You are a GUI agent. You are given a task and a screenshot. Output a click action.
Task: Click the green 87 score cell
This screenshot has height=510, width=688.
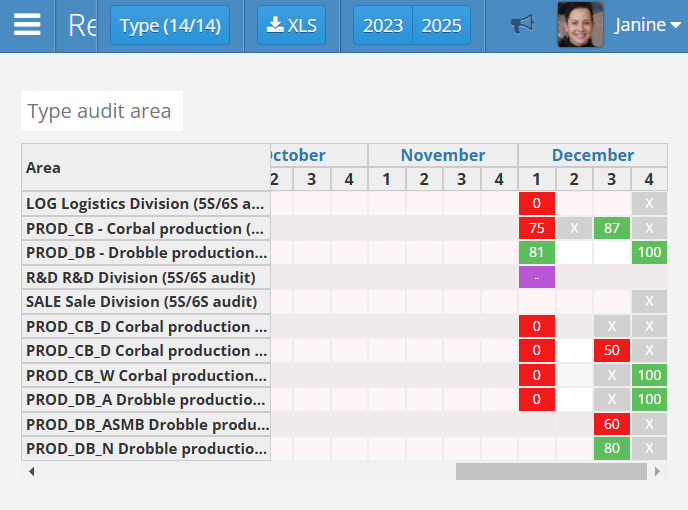click(611, 228)
